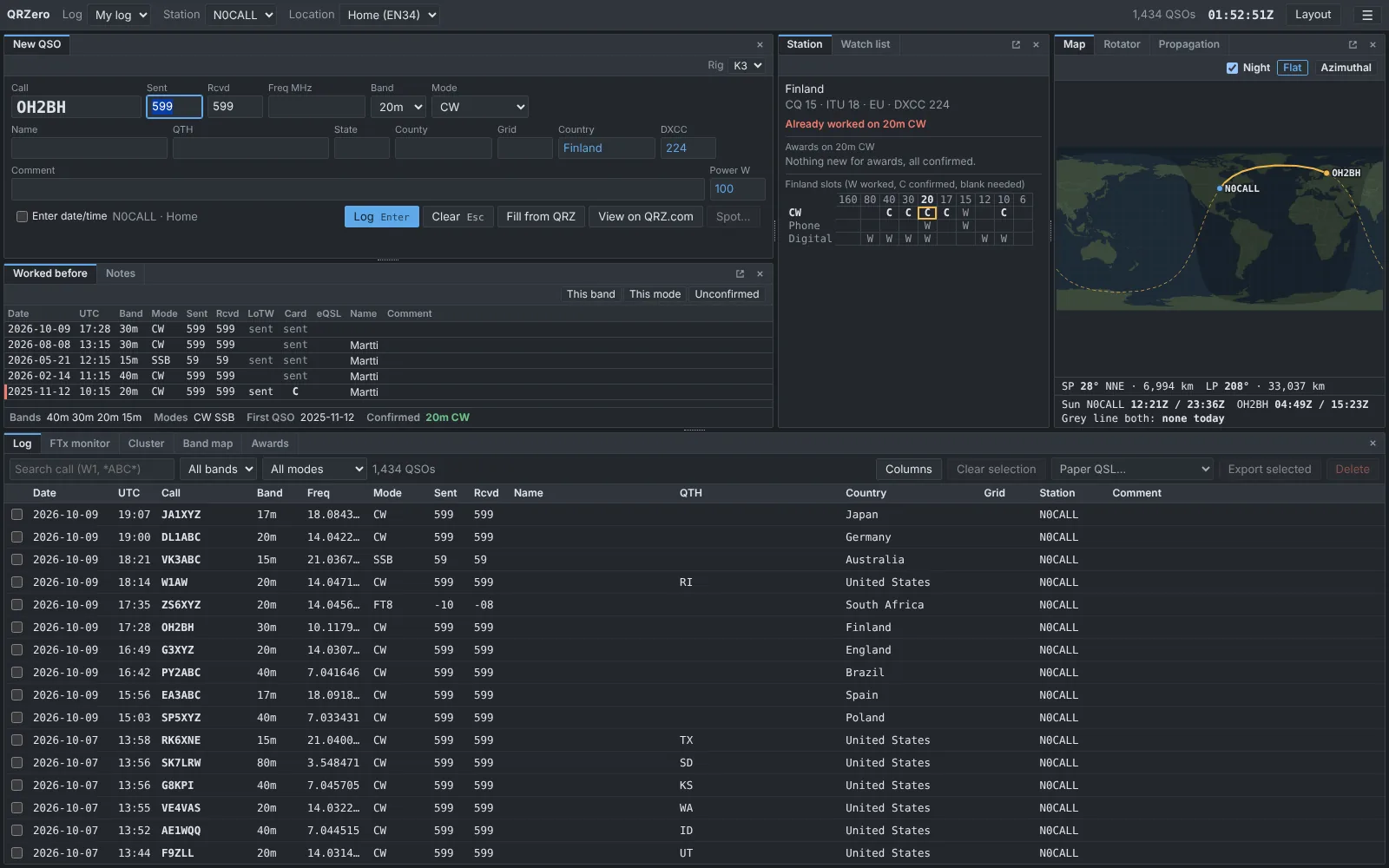Click the Search call field
This screenshot has width=1389, height=868.
[92, 469]
